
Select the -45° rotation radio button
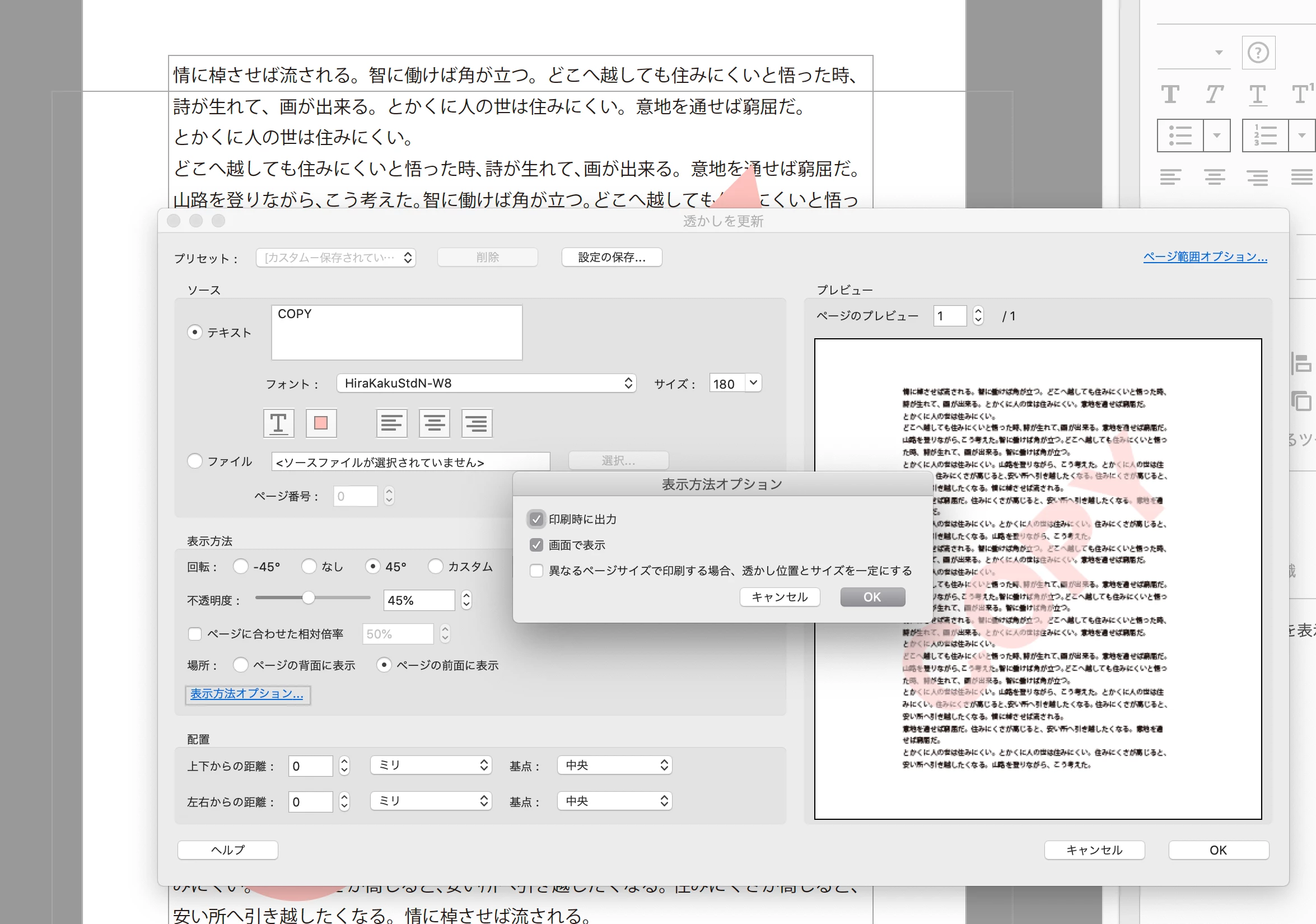point(241,567)
